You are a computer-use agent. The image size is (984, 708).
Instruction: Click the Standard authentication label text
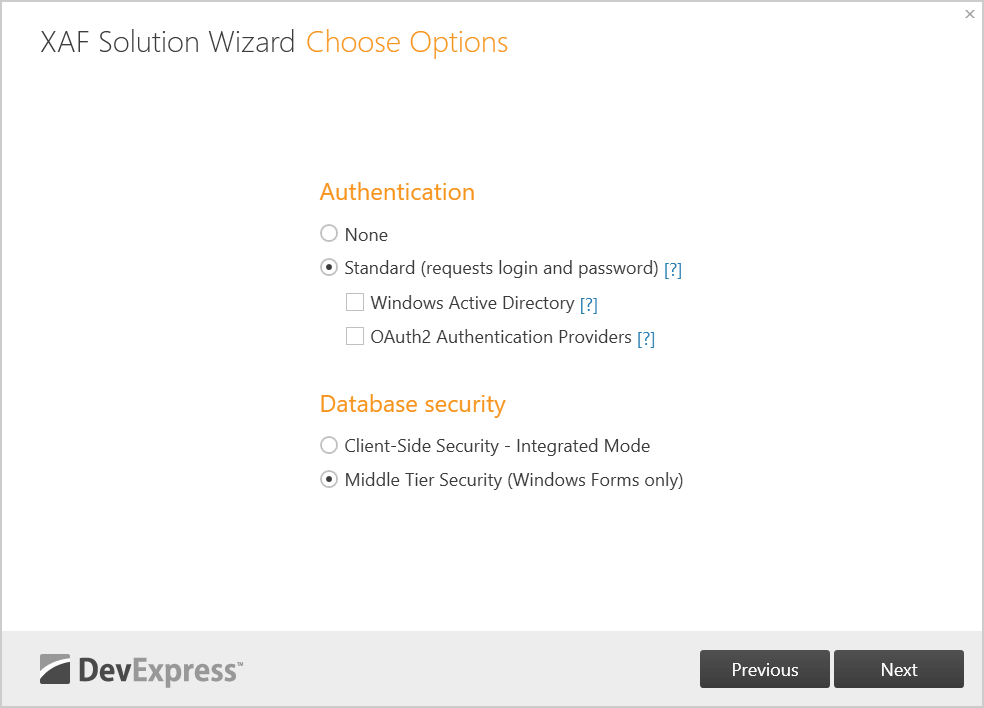(x=502, y=267)
